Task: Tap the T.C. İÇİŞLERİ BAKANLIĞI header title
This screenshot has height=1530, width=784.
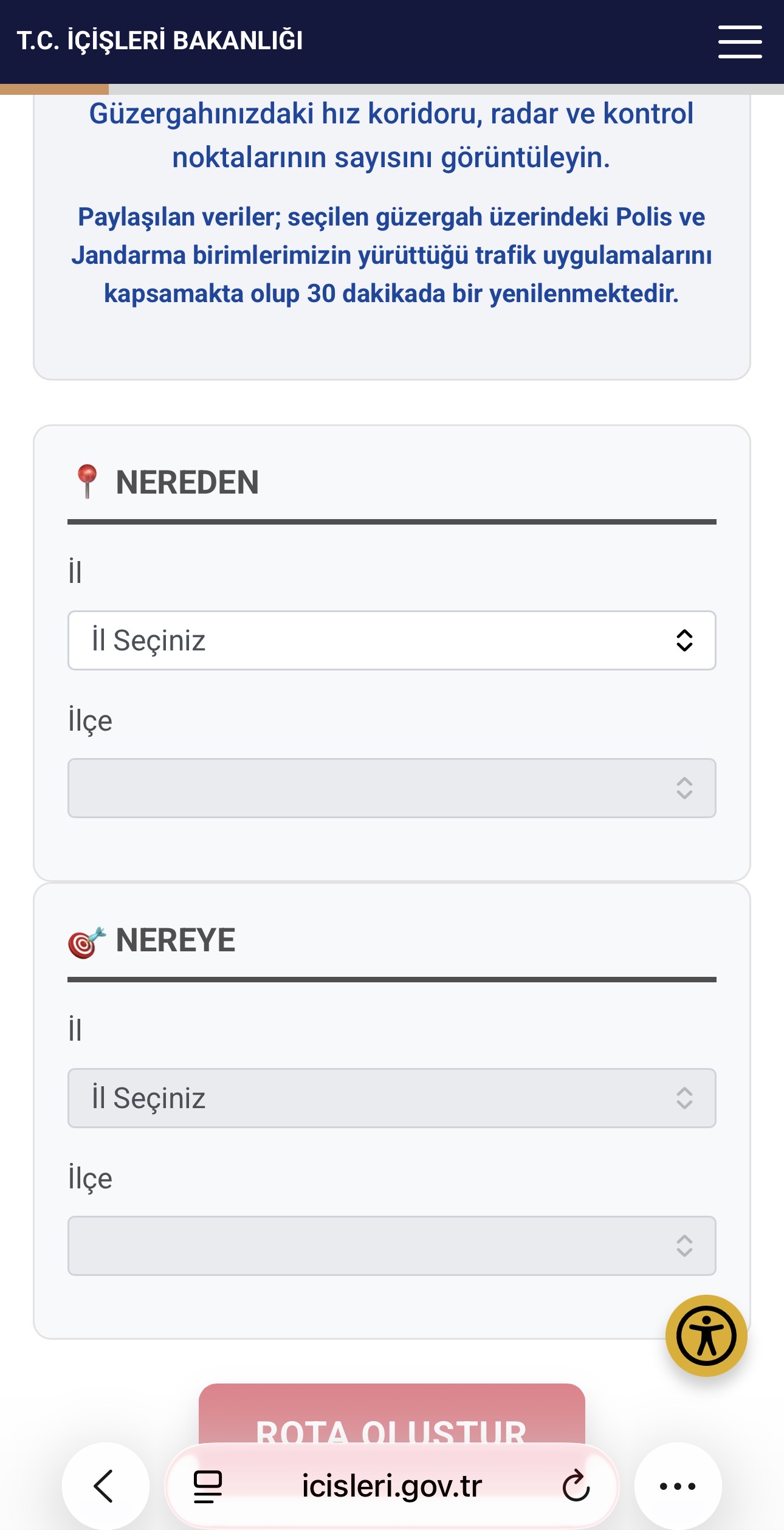Action: (160, 41)
